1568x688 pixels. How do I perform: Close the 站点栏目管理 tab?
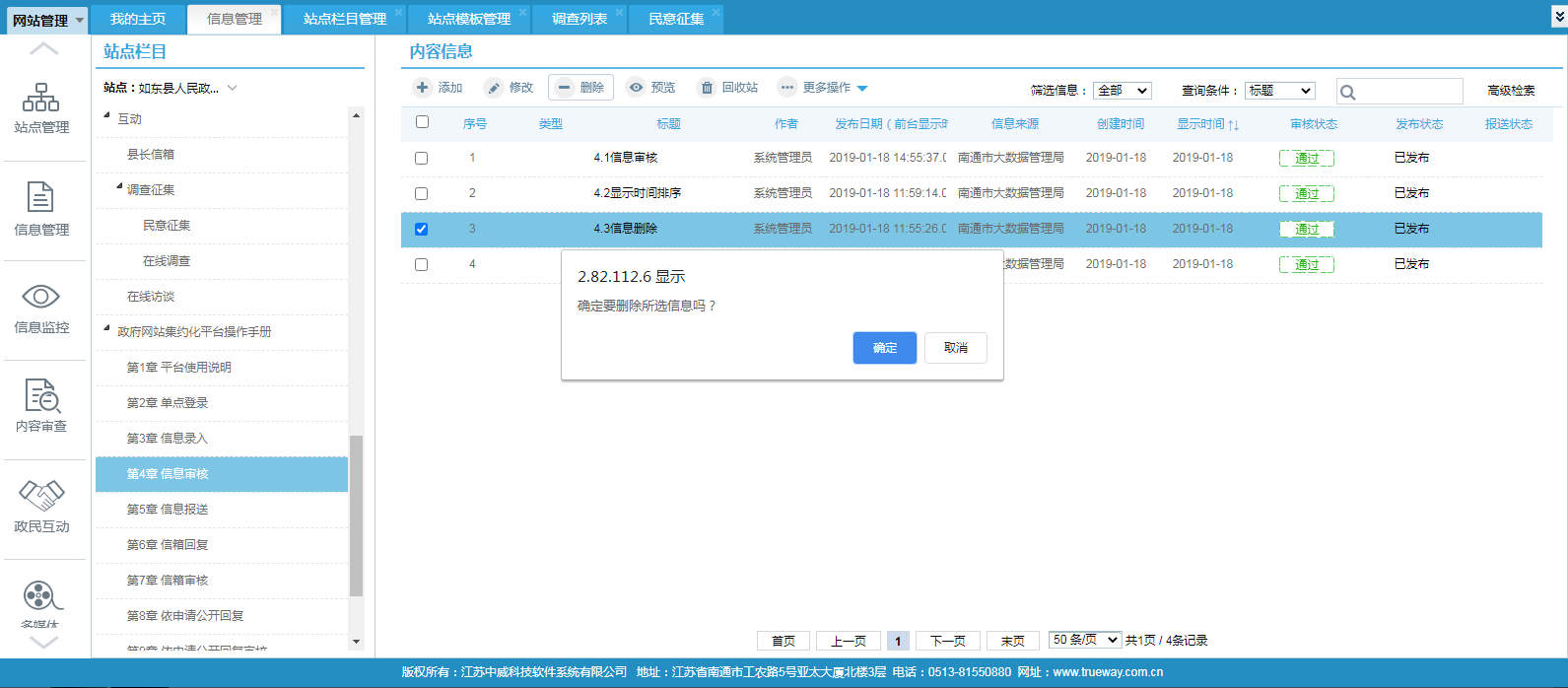point(398,12)
